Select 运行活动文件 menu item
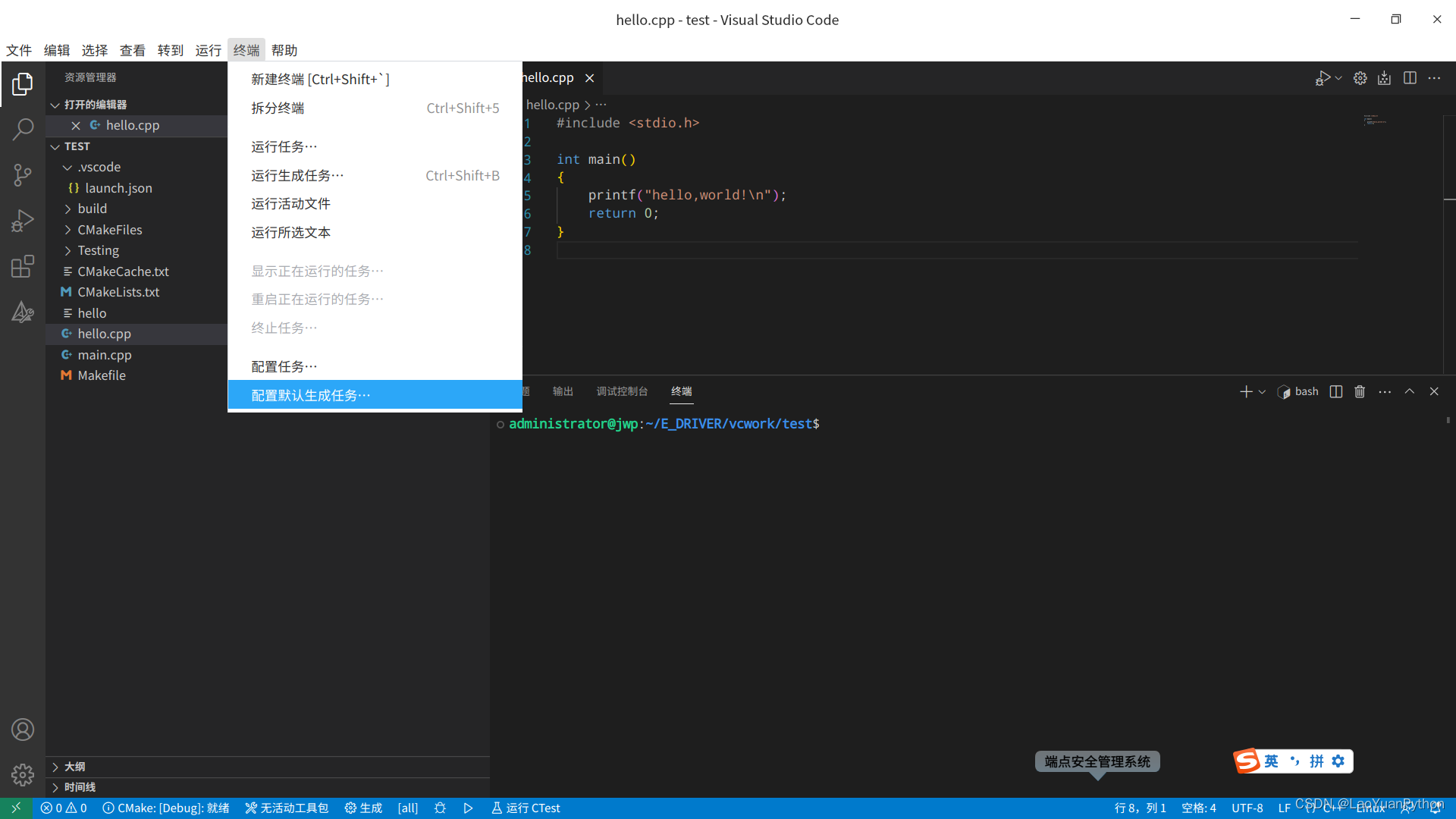Viewport: 1456px width, 819px height. click(292, 204)
